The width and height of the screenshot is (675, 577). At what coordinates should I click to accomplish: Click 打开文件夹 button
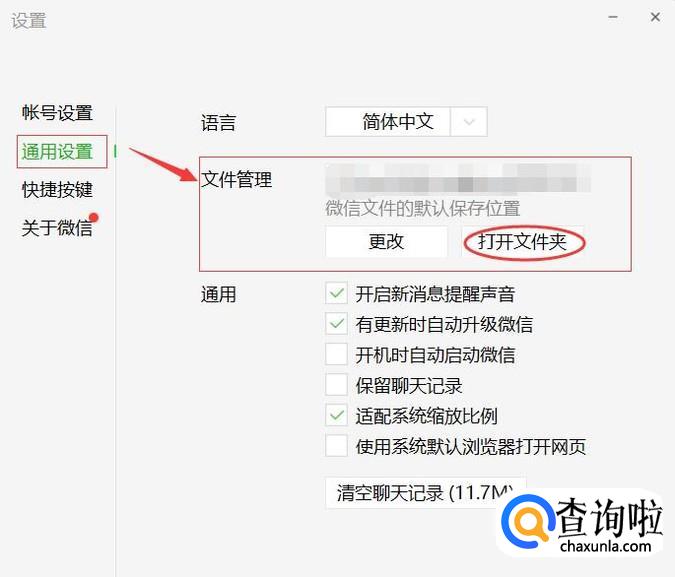point(523,242)
